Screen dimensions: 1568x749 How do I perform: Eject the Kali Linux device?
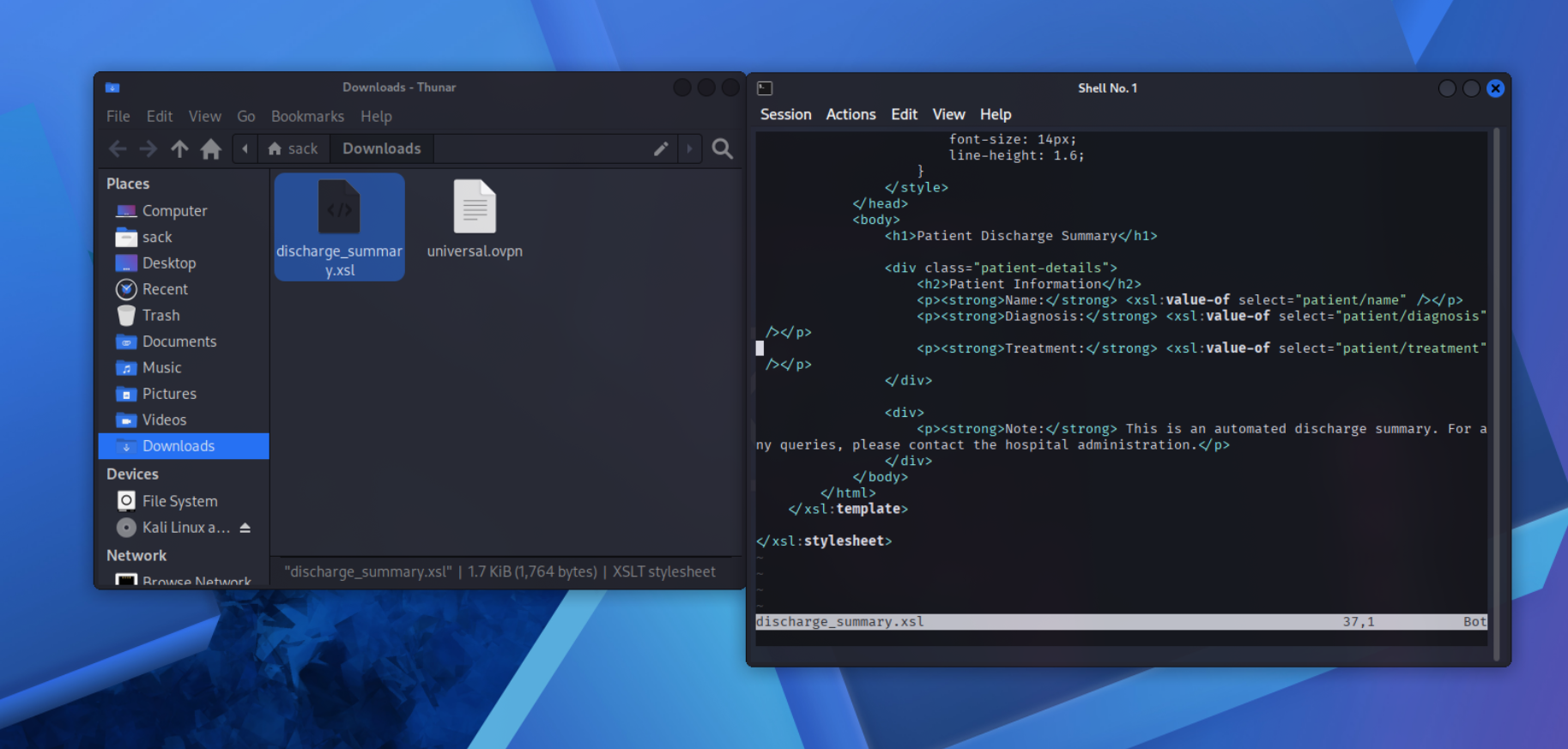245,528
